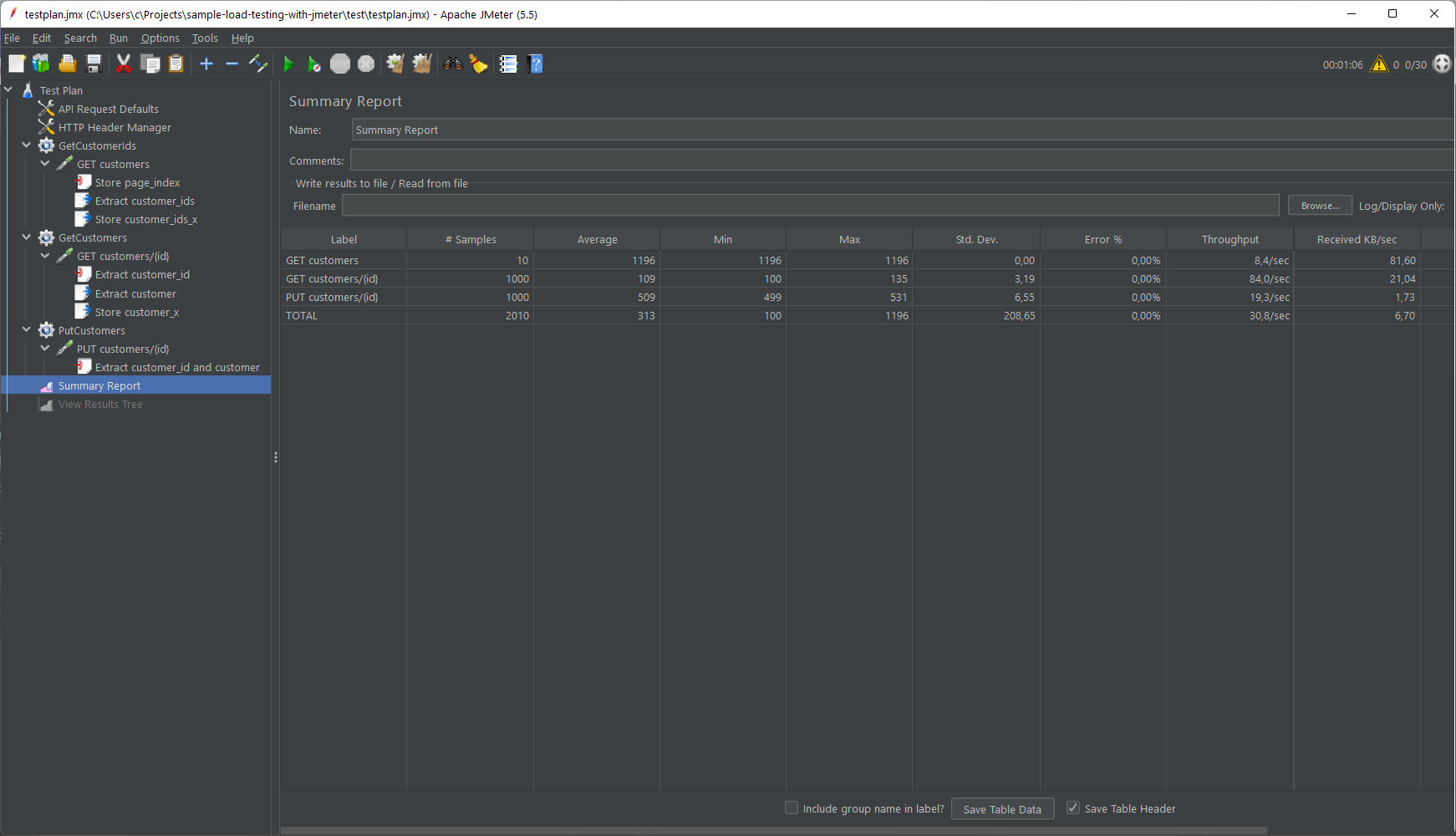
Task: Click the Filename input field
Action: pos(810,205)
